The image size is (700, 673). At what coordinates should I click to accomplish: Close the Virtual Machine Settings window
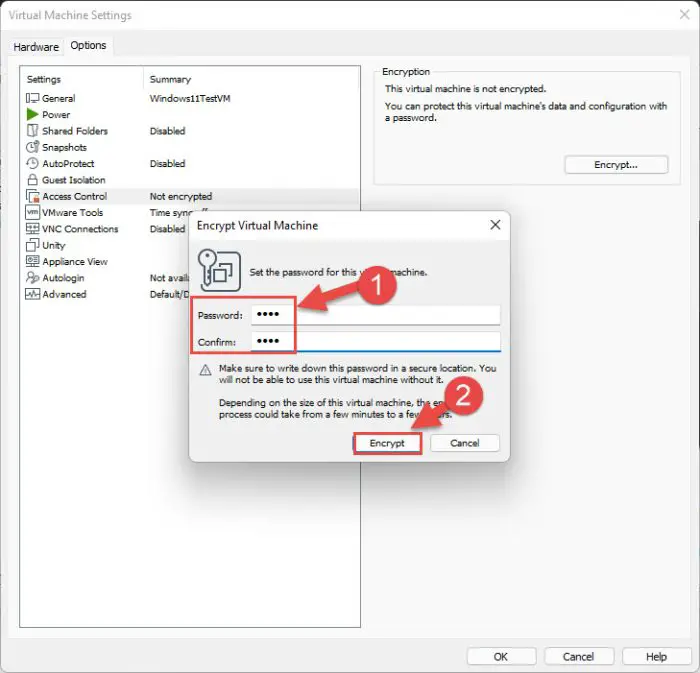(684, 15)
